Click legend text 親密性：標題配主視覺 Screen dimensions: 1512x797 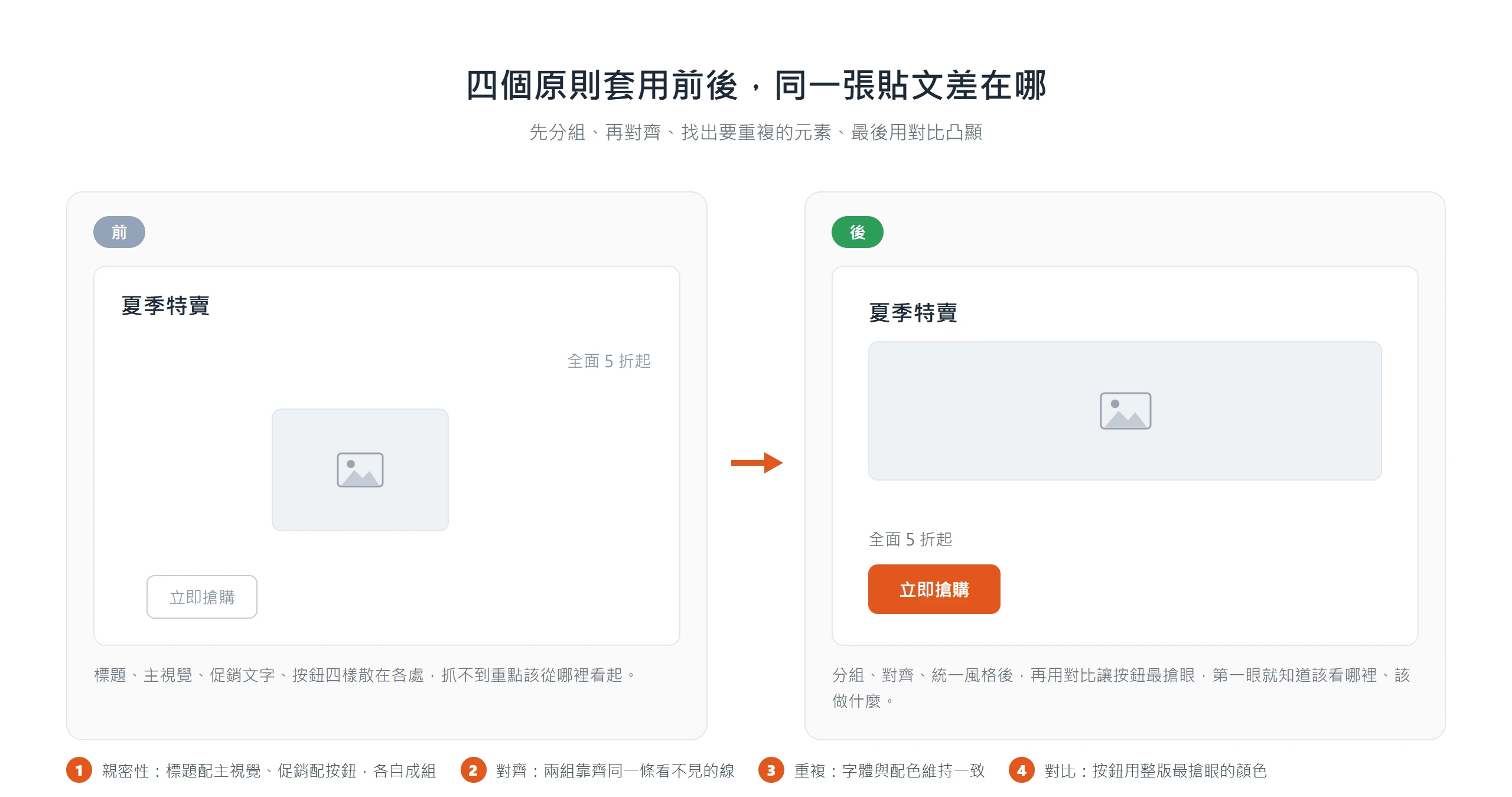[269, 770]
